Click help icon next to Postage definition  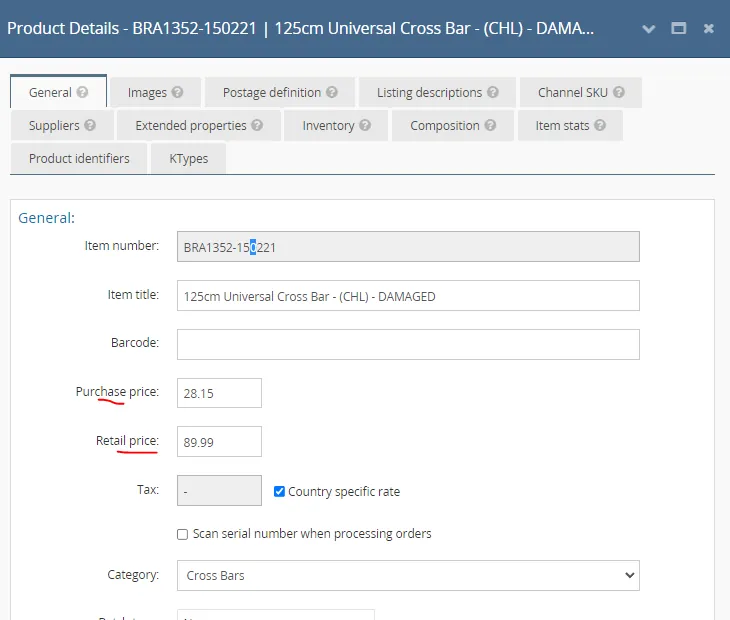tap(331, 92)
